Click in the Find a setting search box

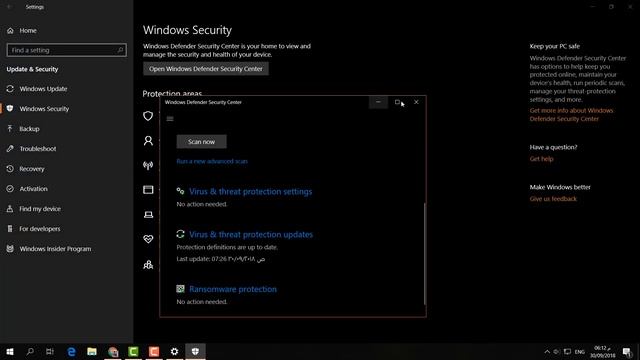67,50
